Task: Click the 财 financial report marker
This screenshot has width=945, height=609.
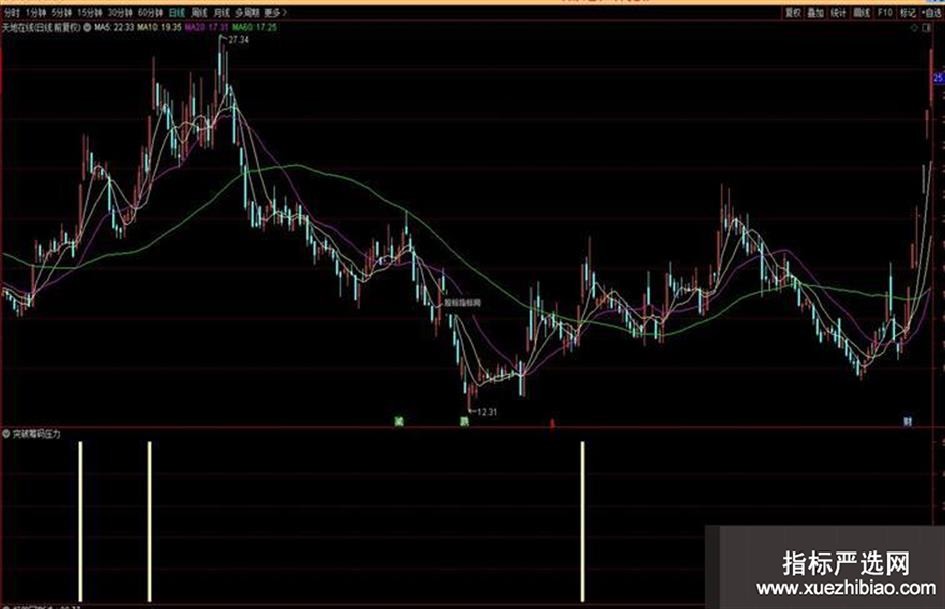Action: tap(908, 421)
